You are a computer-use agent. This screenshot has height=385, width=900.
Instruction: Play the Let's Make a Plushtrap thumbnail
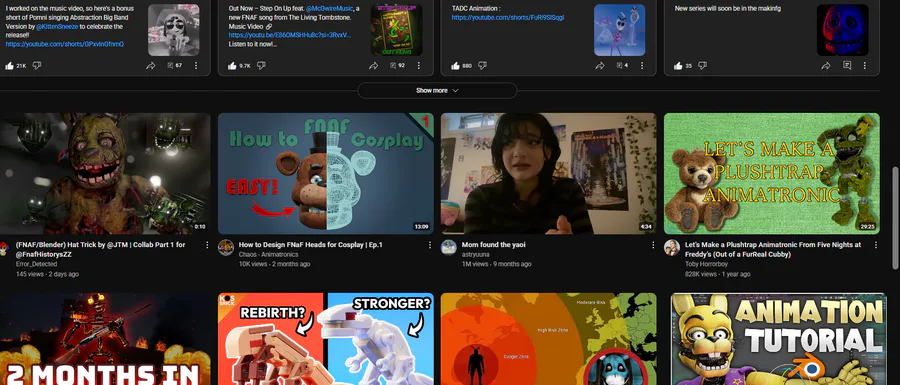pos(771,173)
